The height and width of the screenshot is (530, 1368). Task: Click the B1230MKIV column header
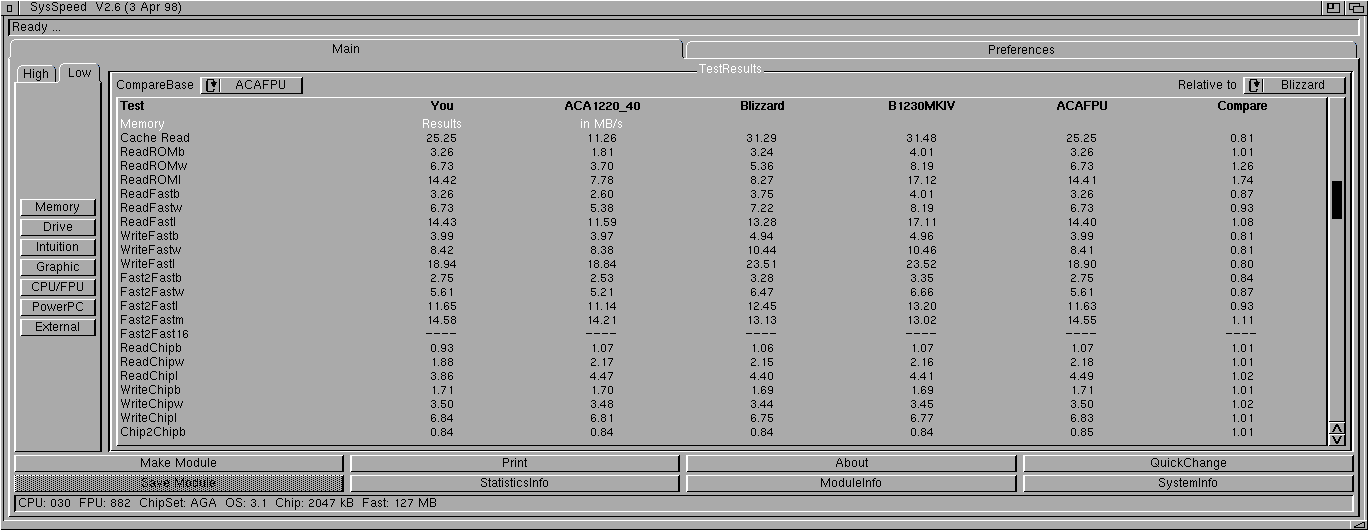[x=921, y=106]
